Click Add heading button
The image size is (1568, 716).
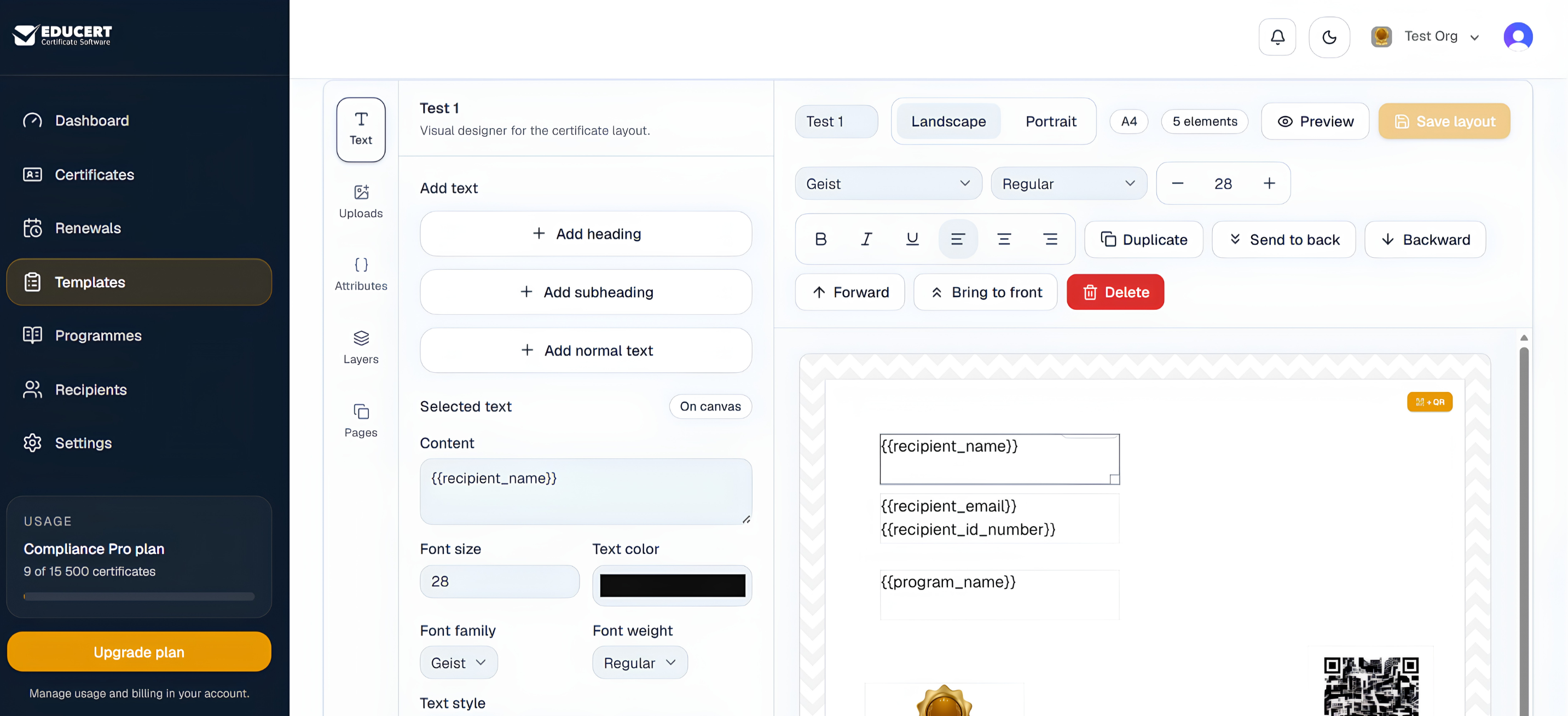[586, 234]
